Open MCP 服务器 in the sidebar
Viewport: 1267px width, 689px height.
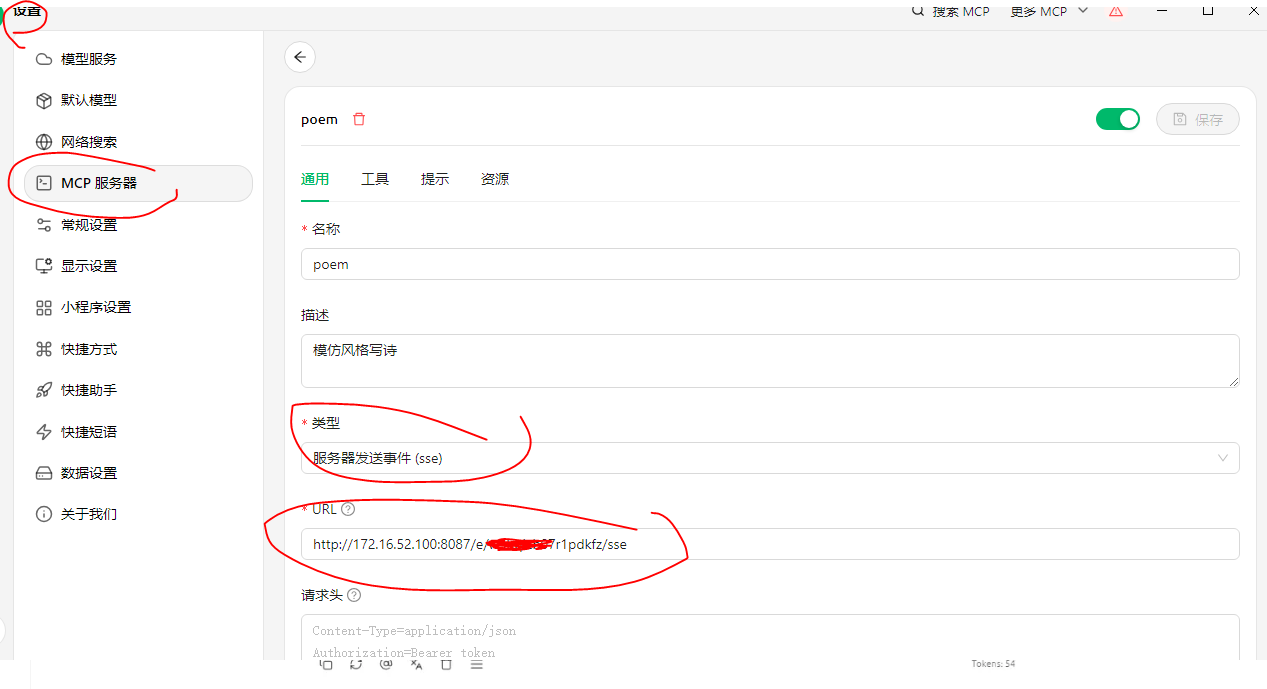[x=98, y=183]
